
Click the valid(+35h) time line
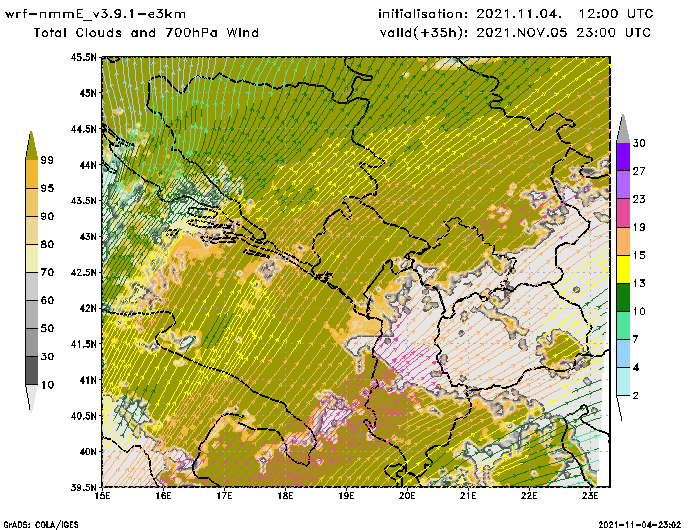click(515, 33)
